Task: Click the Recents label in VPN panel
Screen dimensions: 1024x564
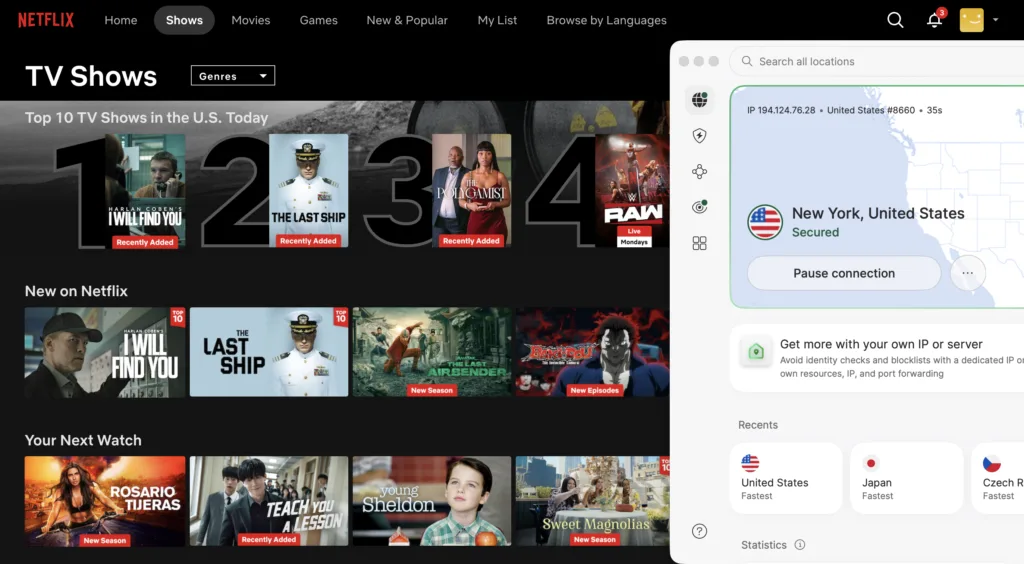Action: pyautogui.click(x=758, y=425)
